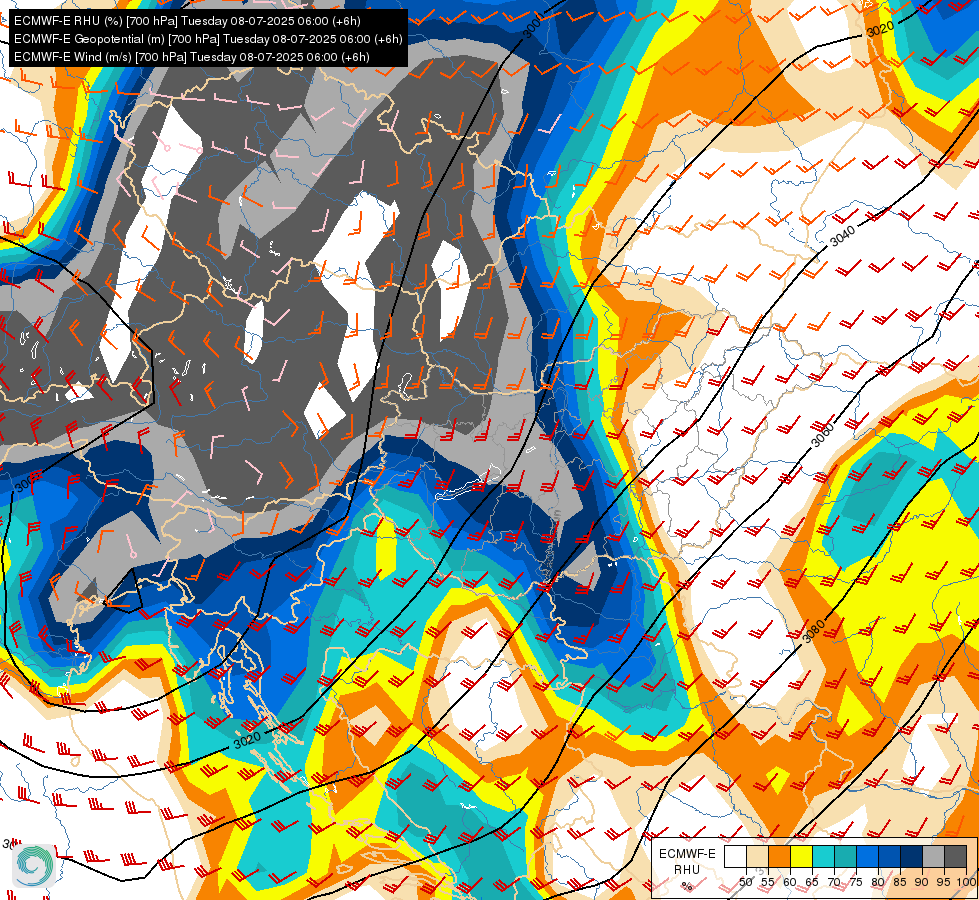
Task: Select the beige 50-55% legend swatch
Action: click(757, 856)
